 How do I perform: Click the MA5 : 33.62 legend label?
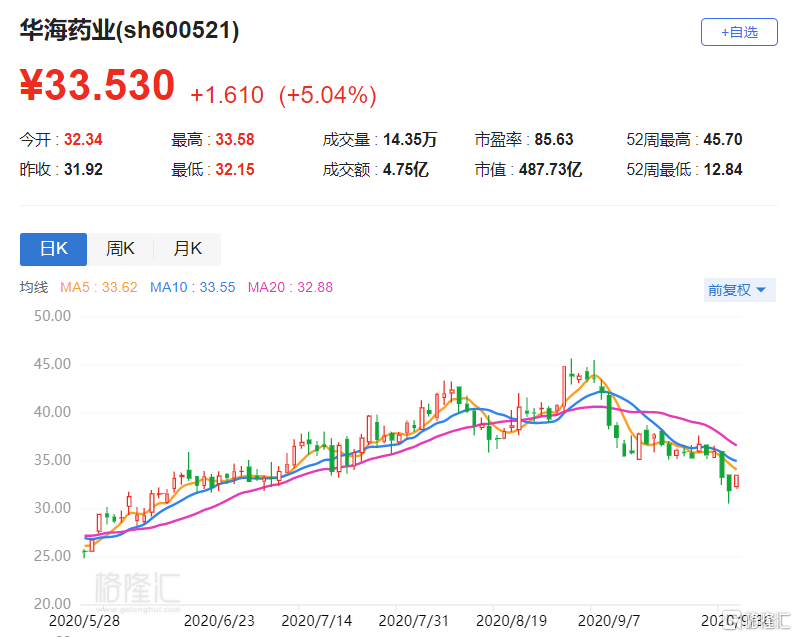click(x=99, y=287)
